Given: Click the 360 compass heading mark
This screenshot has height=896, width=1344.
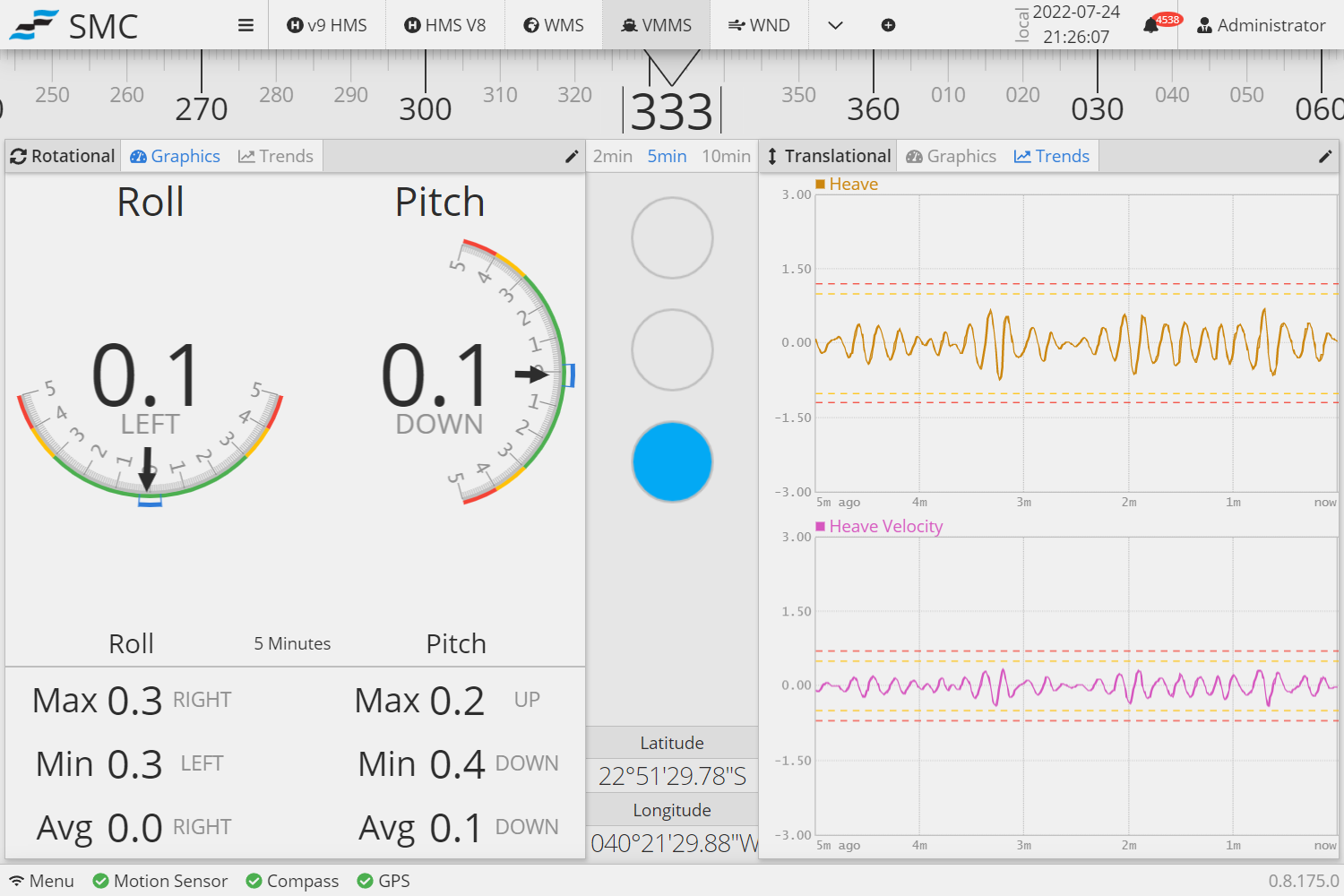Looking at the screenshot, I should pyautogui.click(x=874, y=109).
